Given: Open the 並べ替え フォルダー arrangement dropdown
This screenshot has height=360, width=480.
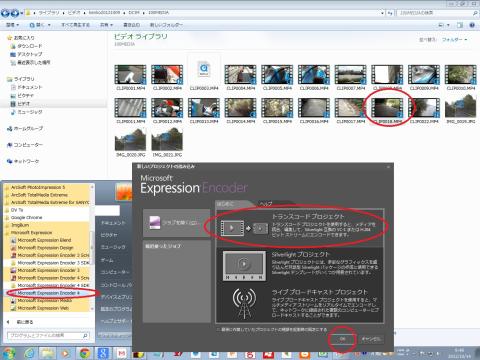Looking at the screenshot, I should tap(454, 40).
